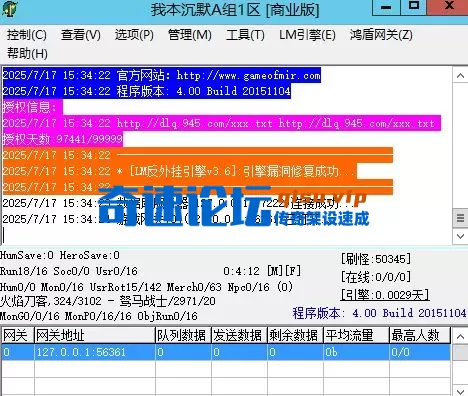Click gateway table scroll up arrow
The image size is (468, 396).
tap(460, 337)
